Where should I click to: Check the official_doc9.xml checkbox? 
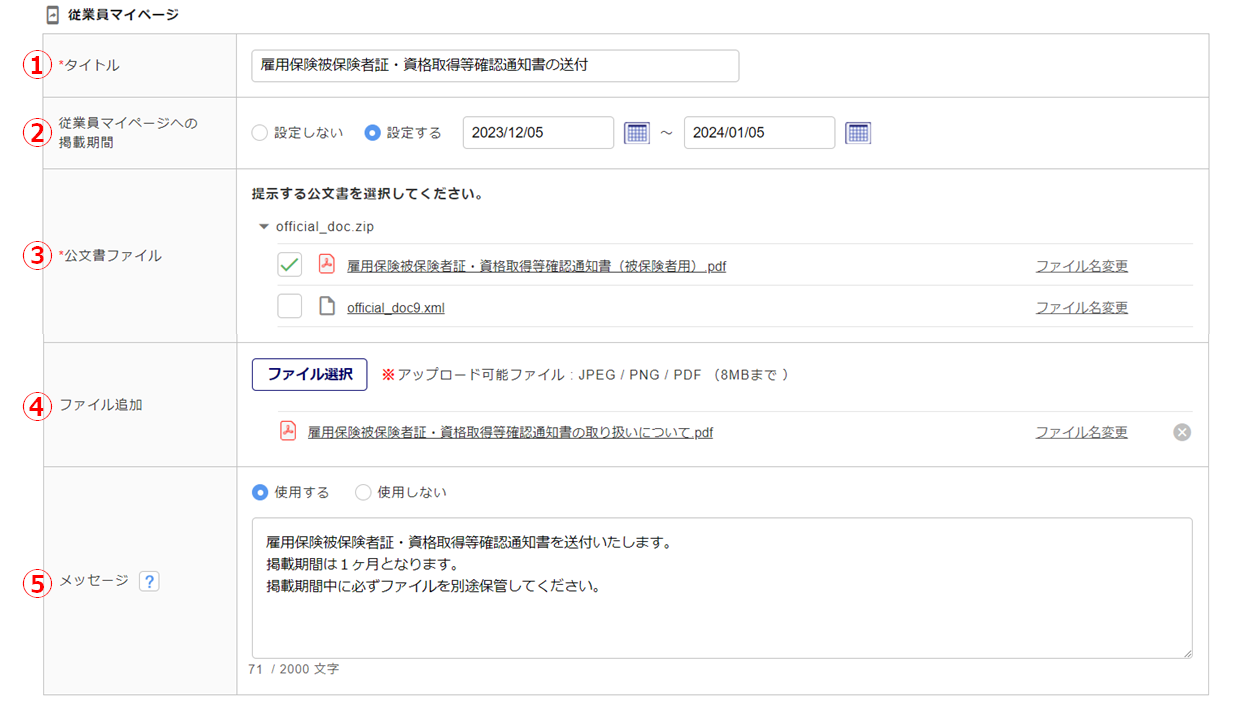pyautogui.click(x=290, y=307)
